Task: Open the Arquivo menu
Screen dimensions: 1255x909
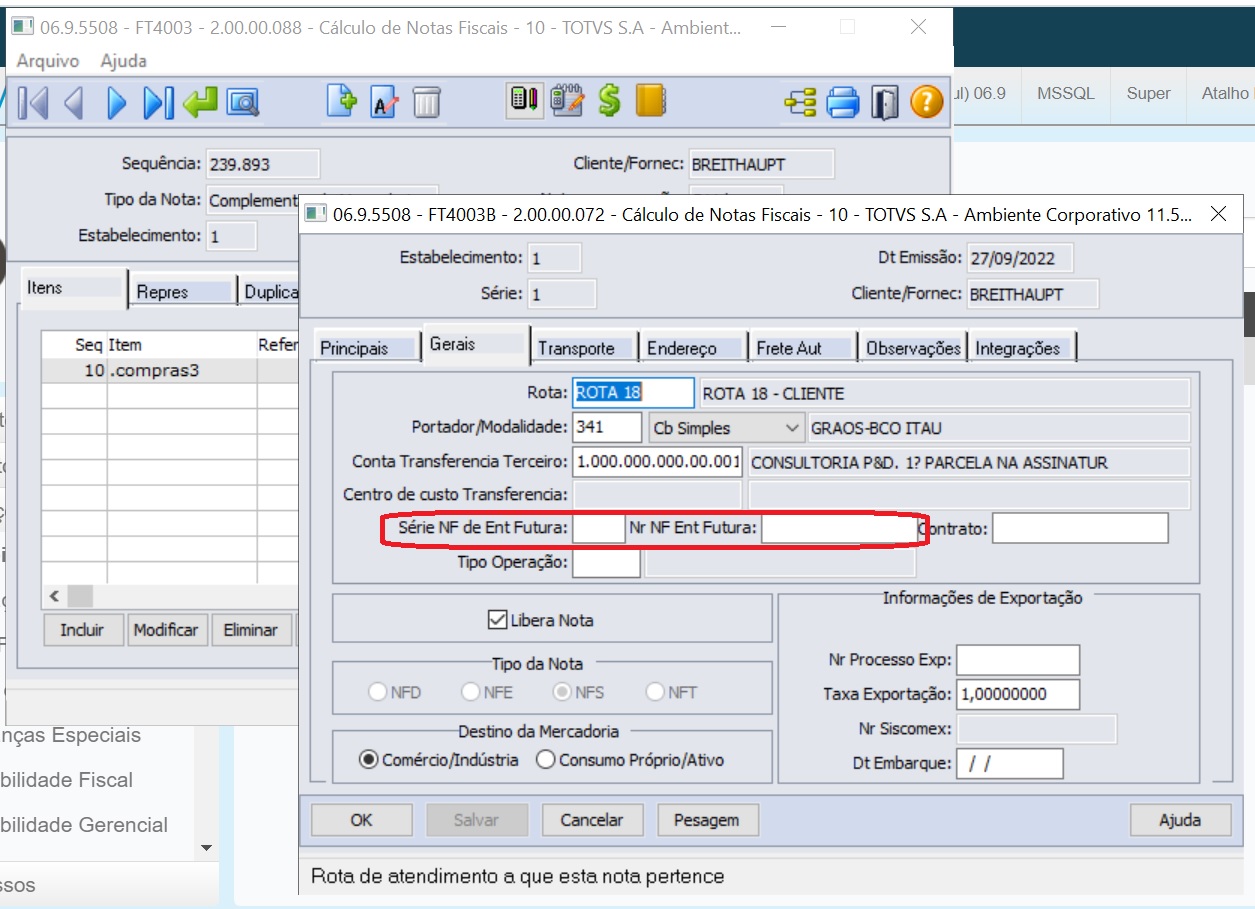Action: [x=50, y=61]
